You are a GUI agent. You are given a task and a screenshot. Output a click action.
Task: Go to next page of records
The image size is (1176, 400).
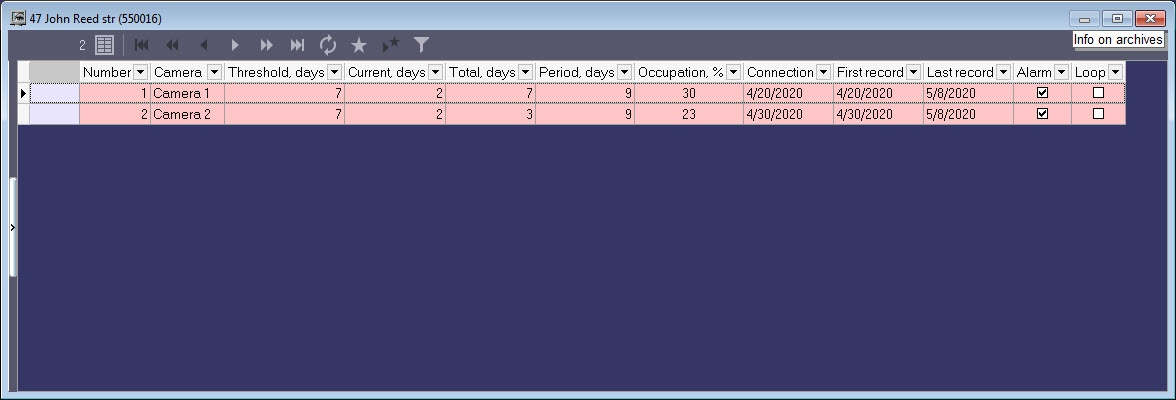(x=266, y=45)
